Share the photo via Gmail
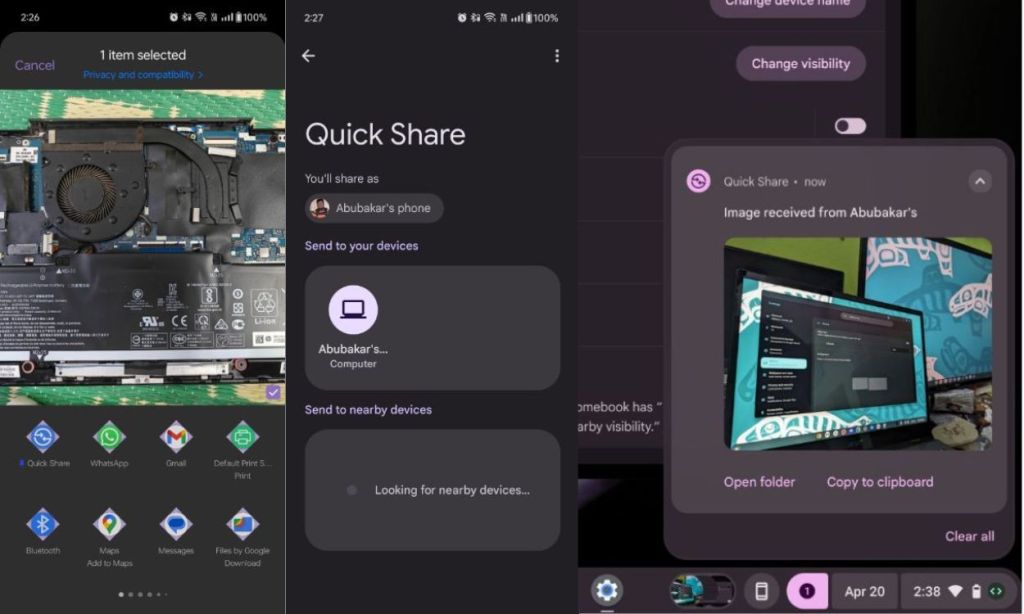The width and height of the screenshot is (1024, 614). (x=176, y=437)
